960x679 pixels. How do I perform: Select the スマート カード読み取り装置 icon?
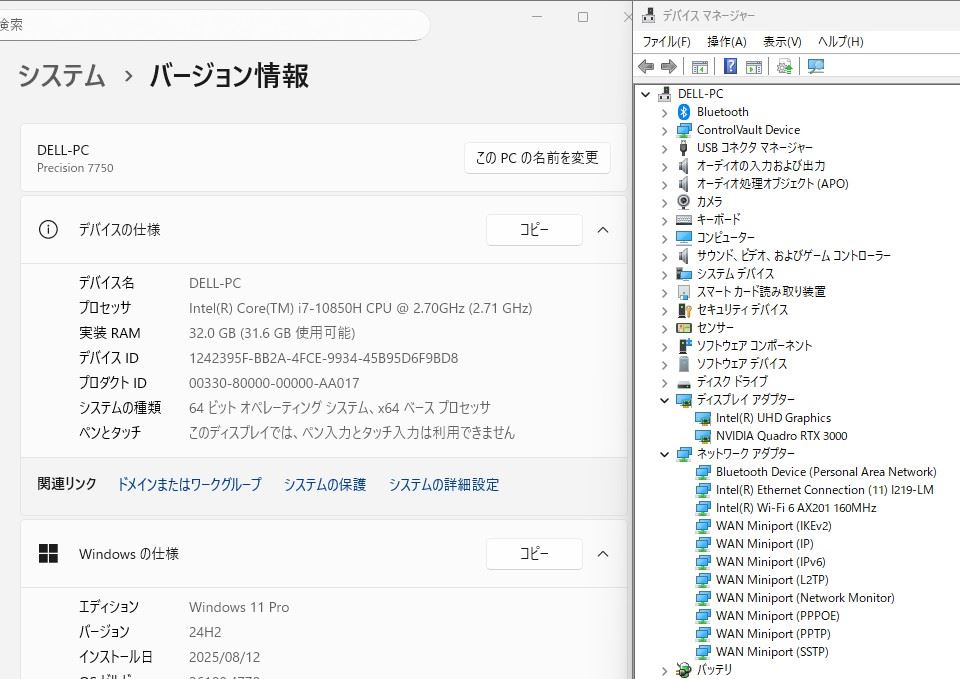684,292
